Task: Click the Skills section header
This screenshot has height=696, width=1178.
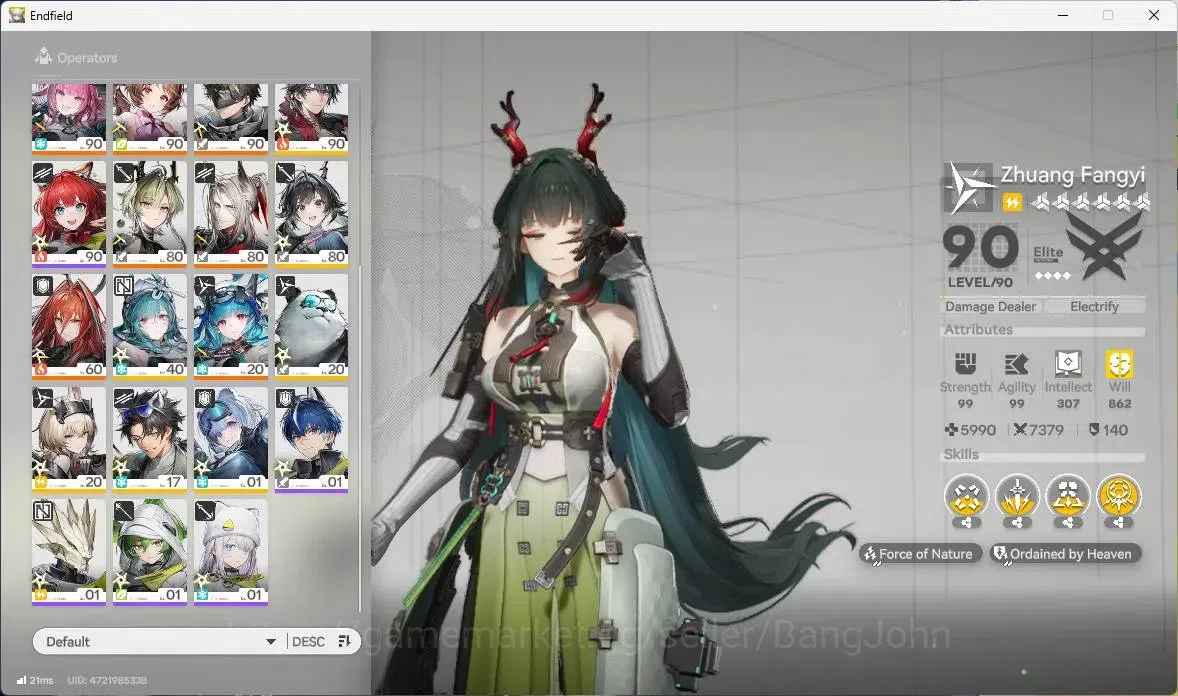Action: click(961, 454)
